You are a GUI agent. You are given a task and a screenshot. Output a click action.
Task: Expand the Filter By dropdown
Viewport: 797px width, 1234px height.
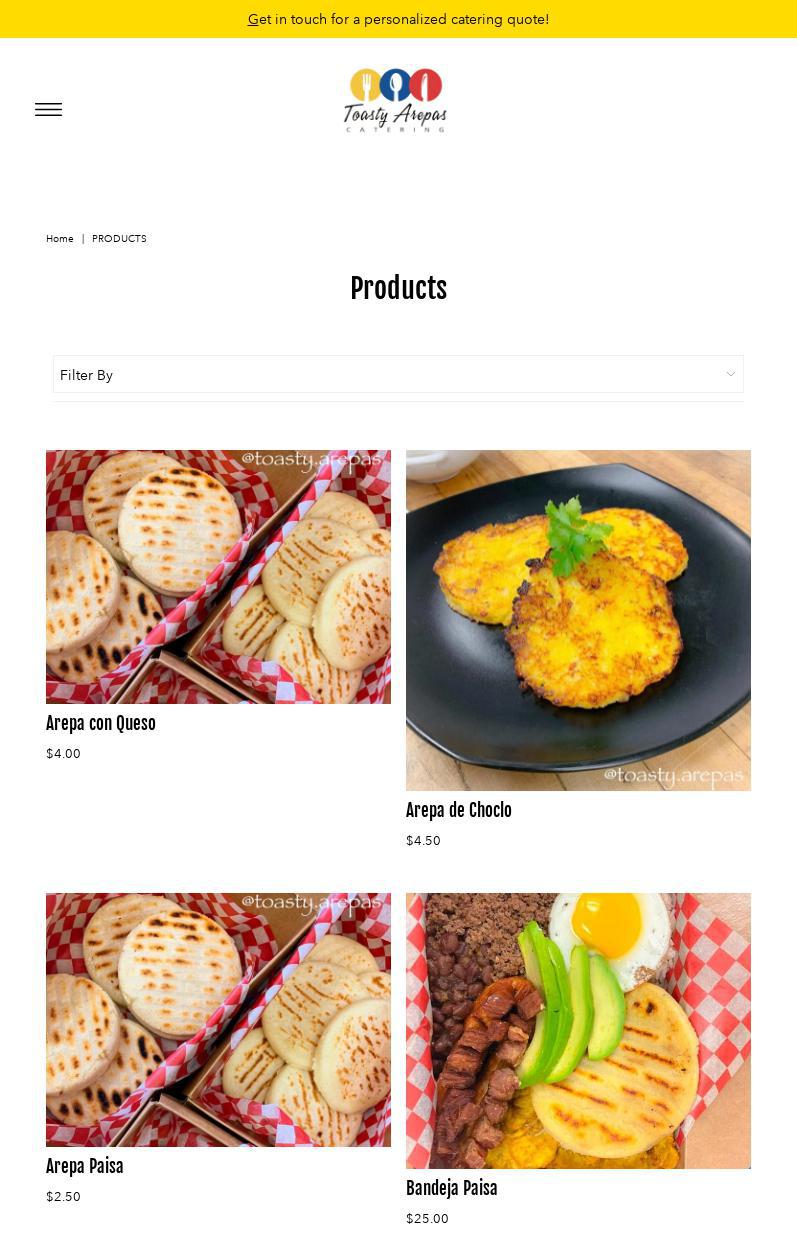click(398, 374)
